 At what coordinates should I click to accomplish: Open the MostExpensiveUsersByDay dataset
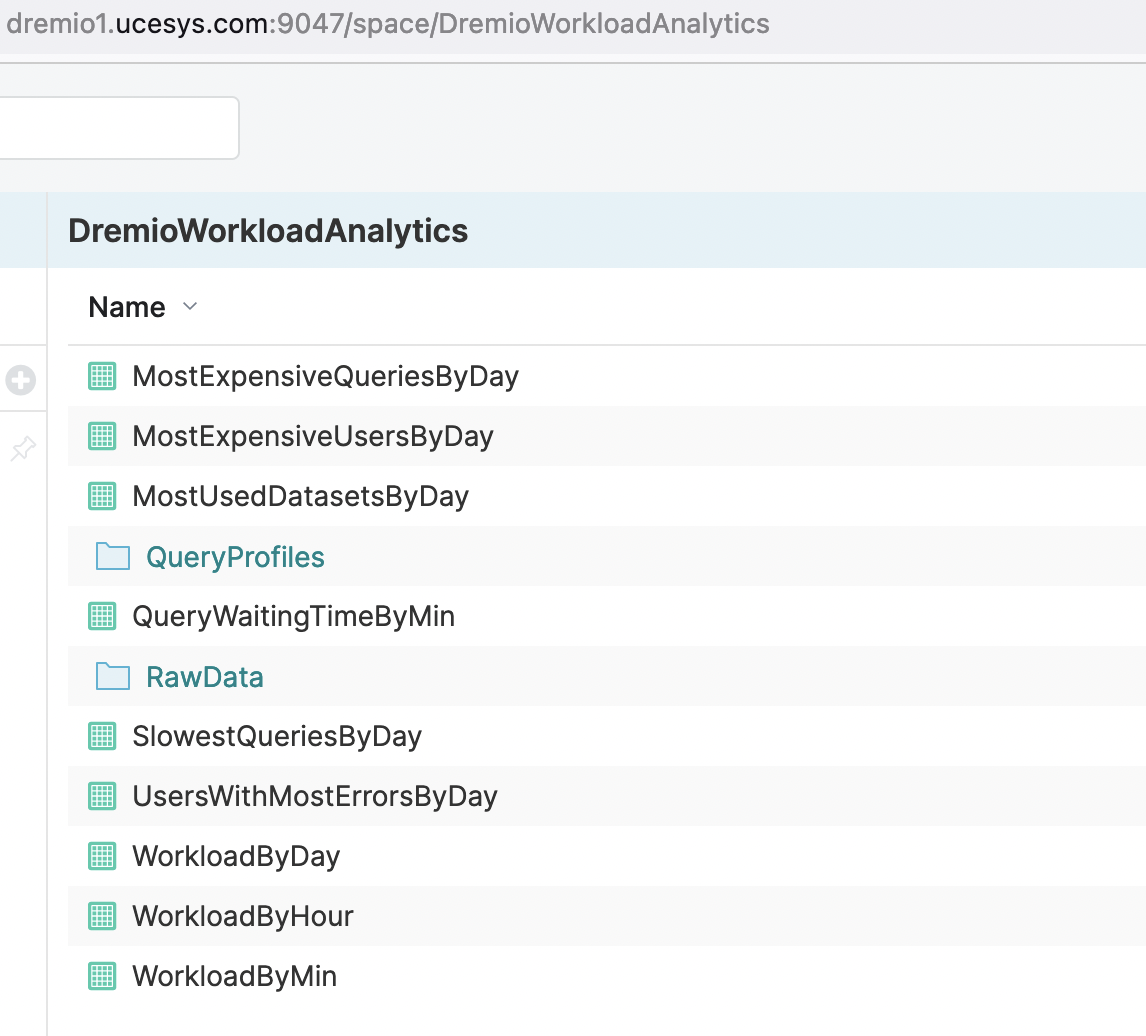(x=313, y=437)
